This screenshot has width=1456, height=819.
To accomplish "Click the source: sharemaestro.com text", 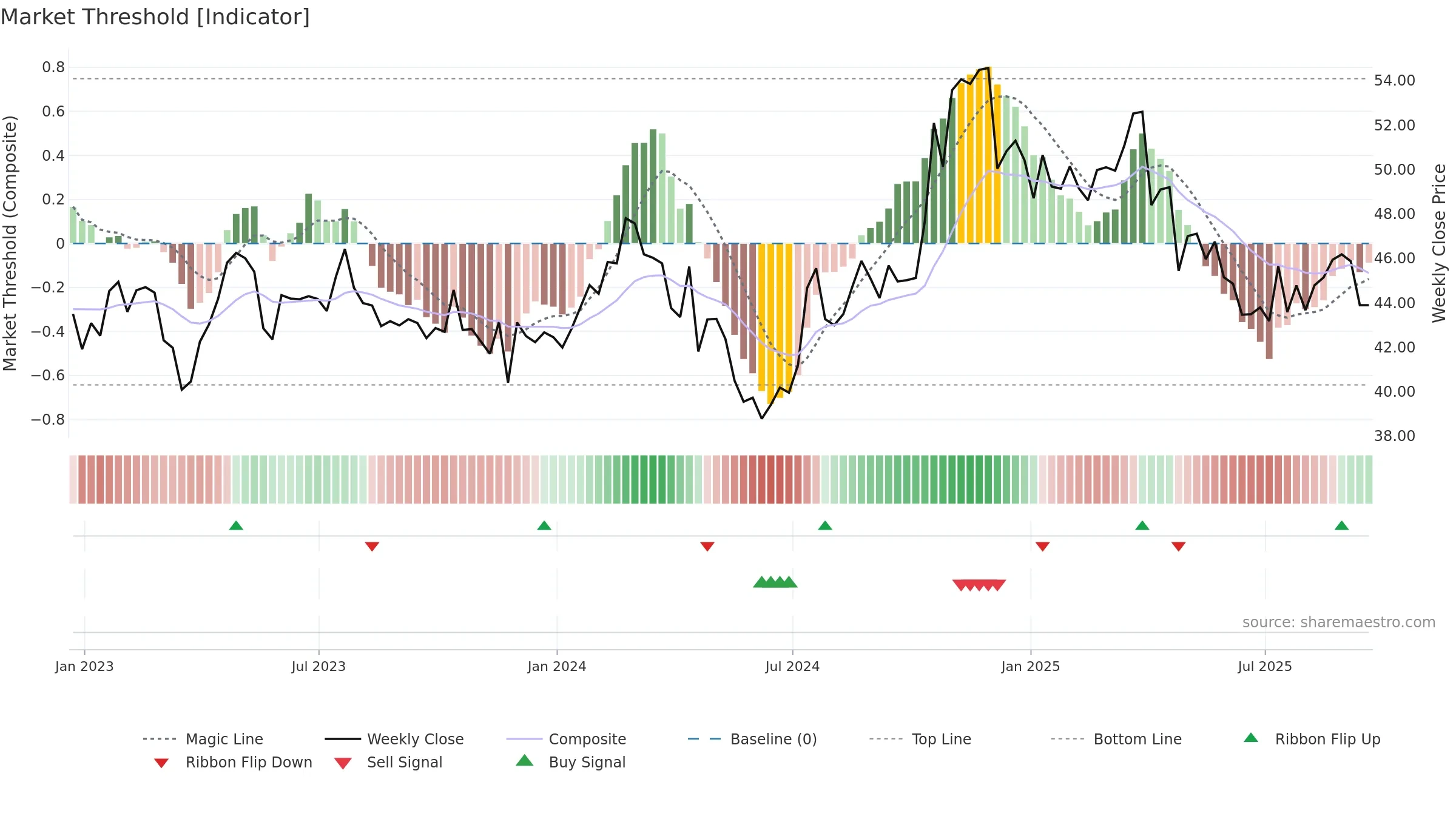I will (1339, 622).
